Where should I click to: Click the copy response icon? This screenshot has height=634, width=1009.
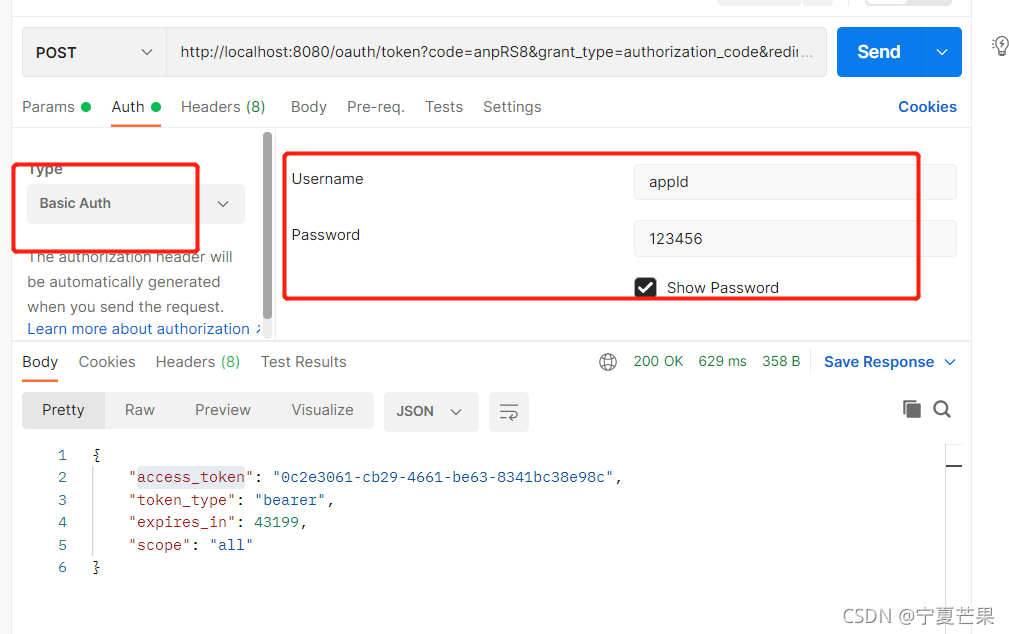(912, 409)
